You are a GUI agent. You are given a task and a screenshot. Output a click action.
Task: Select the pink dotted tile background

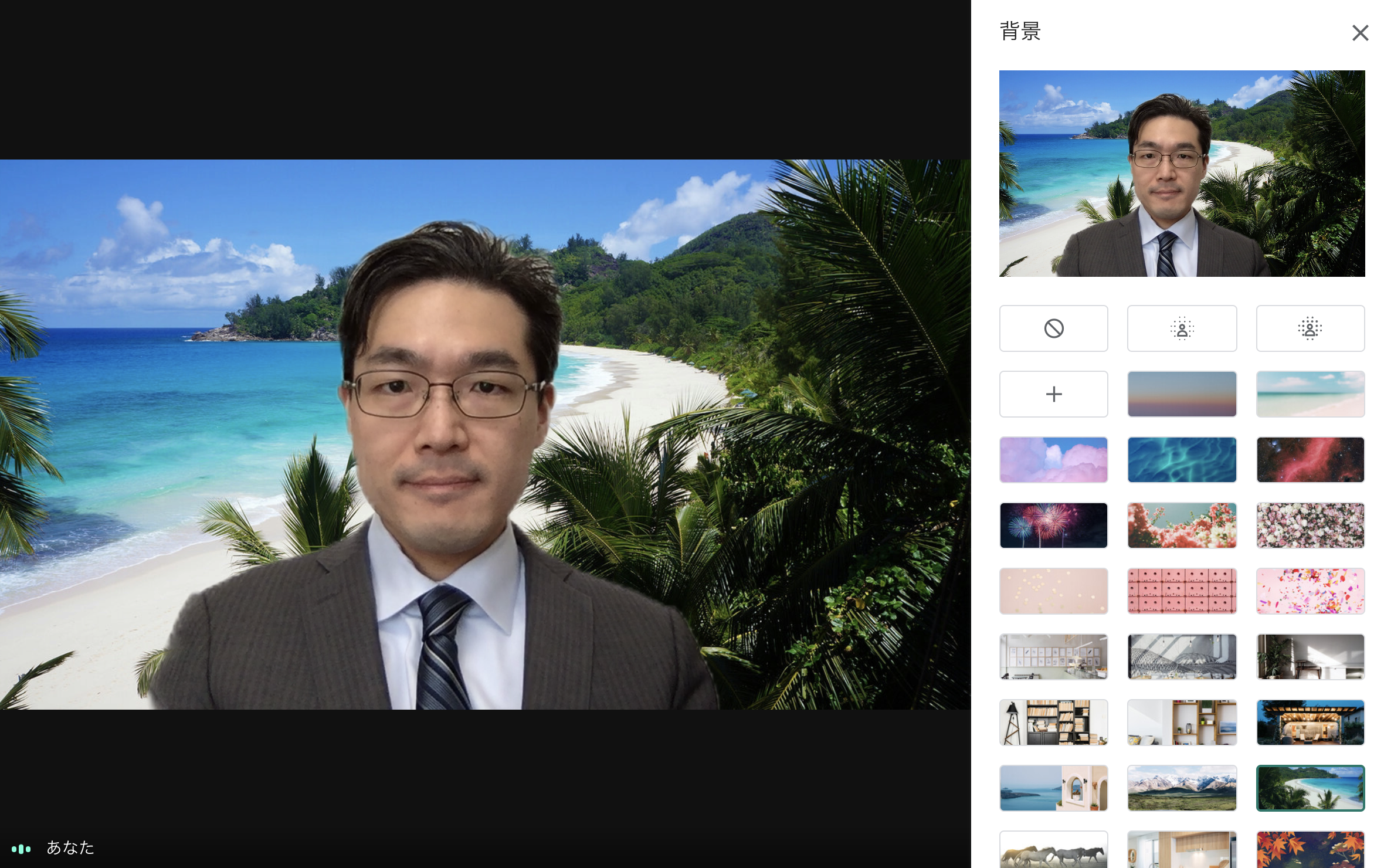pos(1182,591)
